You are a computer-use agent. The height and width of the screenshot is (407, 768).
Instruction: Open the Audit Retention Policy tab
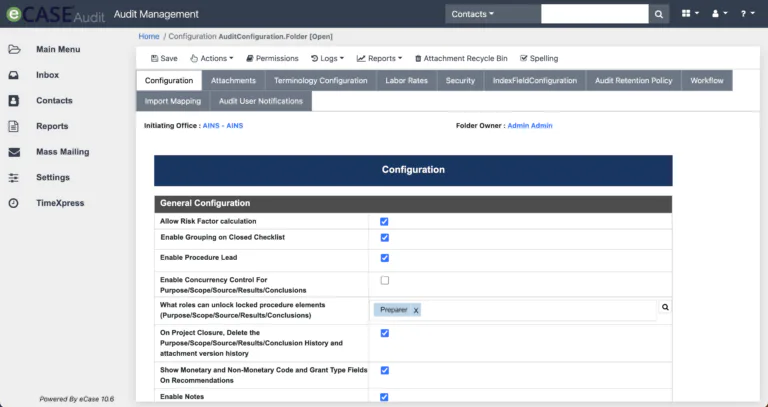tap(633, 81)
